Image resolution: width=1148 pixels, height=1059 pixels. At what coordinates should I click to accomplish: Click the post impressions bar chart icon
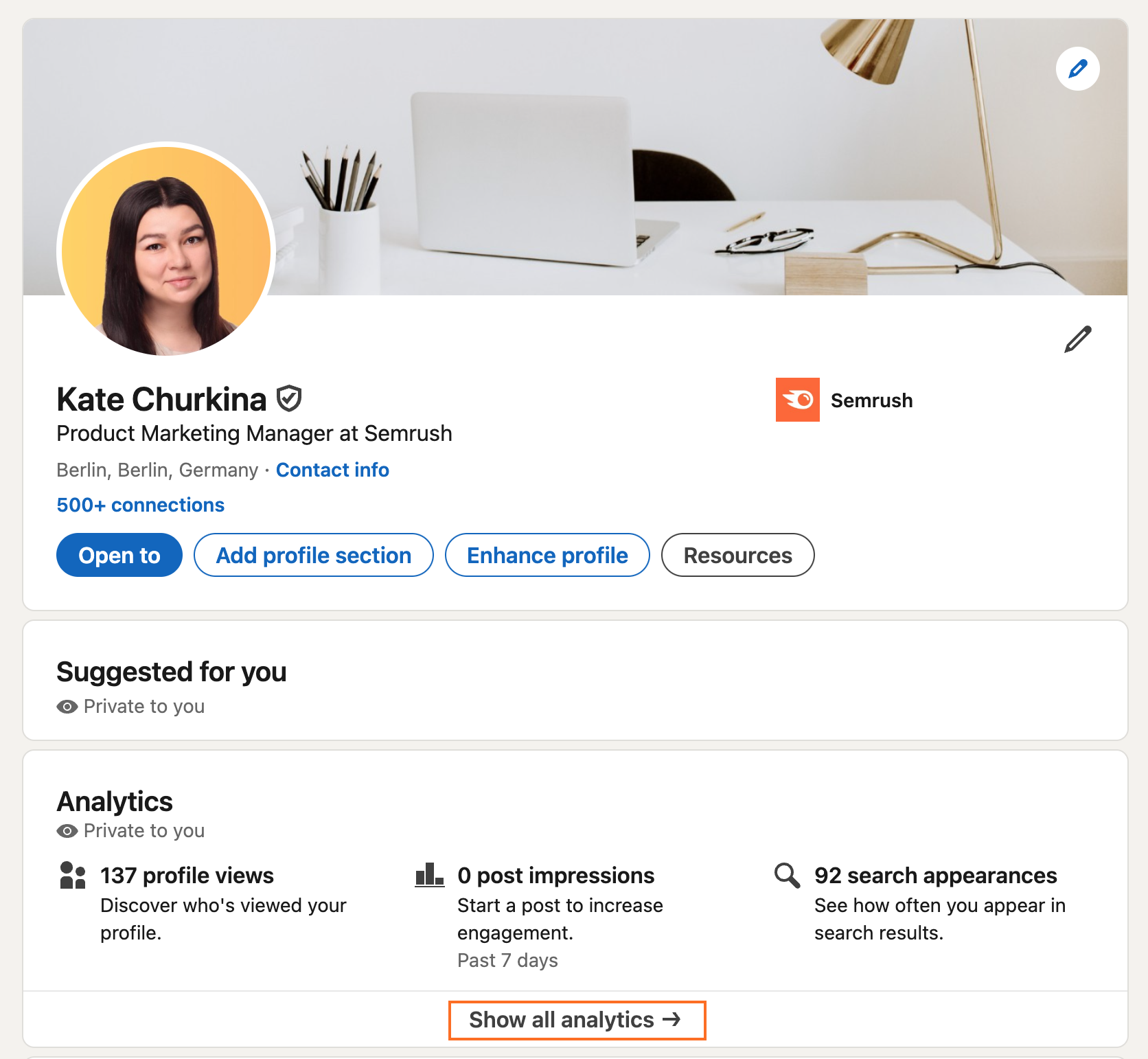(430, 876)
